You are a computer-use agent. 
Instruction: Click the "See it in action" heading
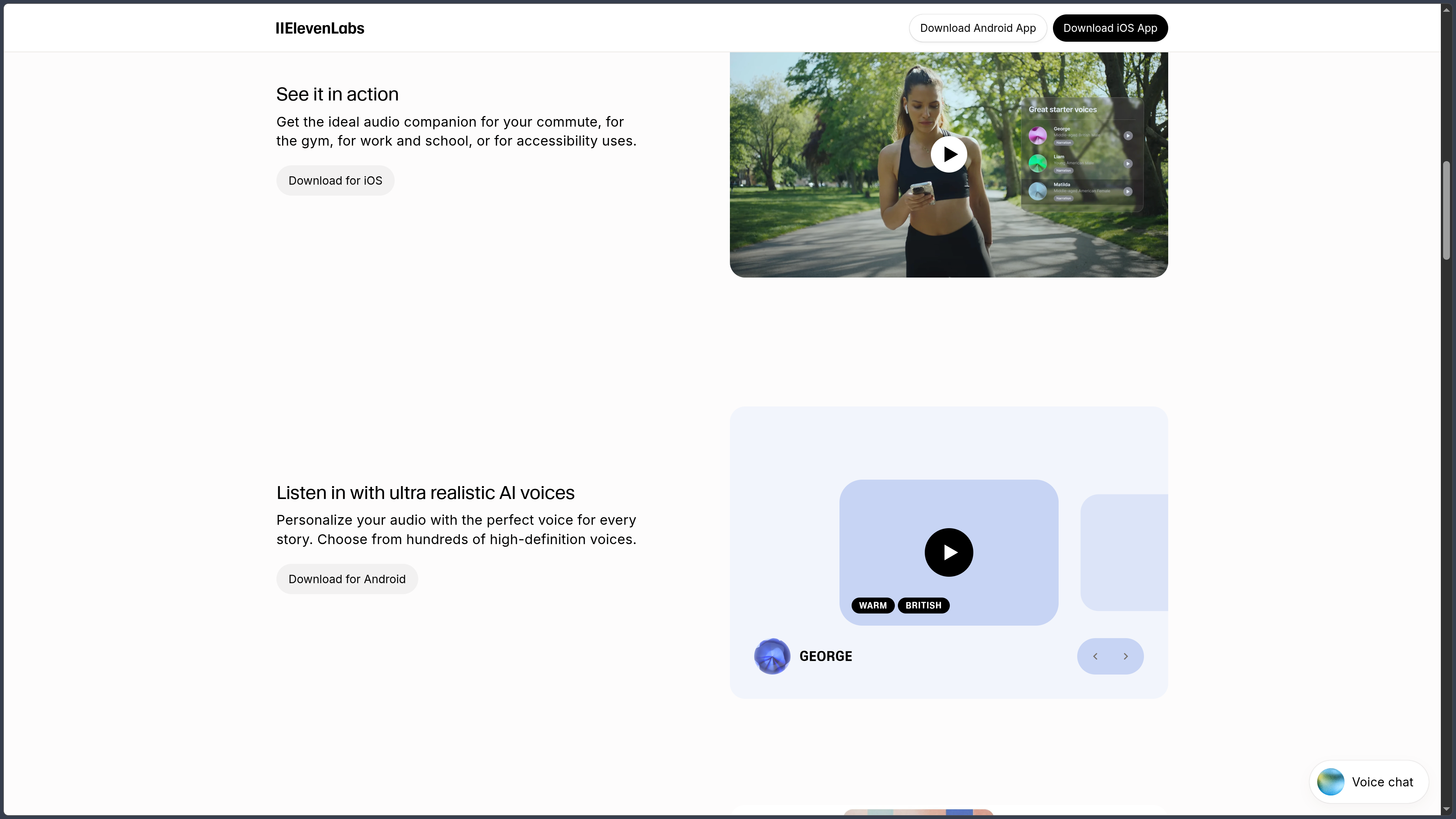coord(337,94)
